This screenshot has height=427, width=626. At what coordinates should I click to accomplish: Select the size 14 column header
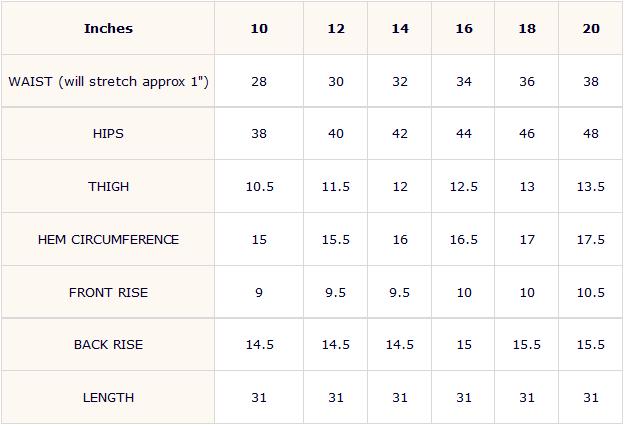click(400, 28)
